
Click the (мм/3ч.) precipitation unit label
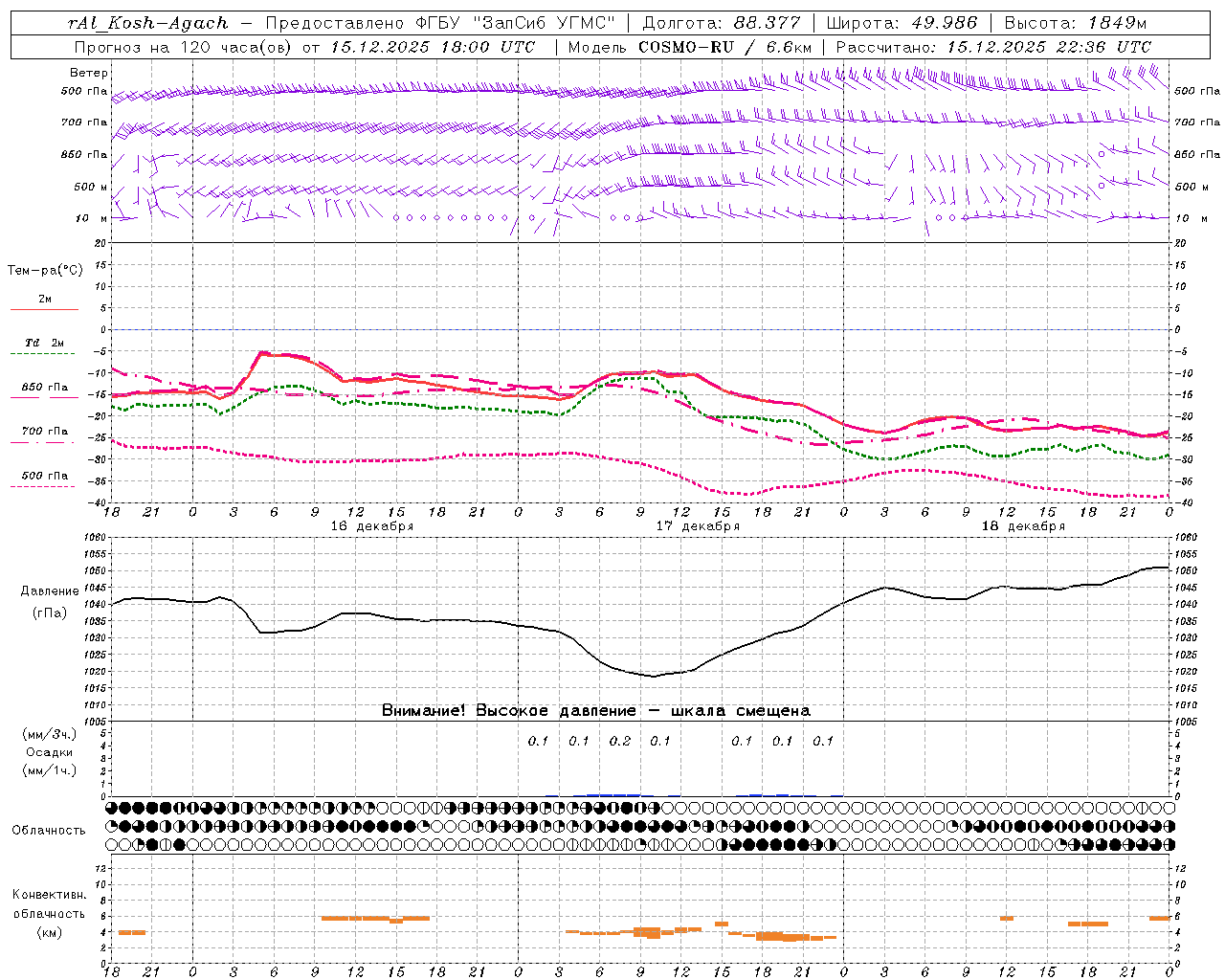point(50,734)
